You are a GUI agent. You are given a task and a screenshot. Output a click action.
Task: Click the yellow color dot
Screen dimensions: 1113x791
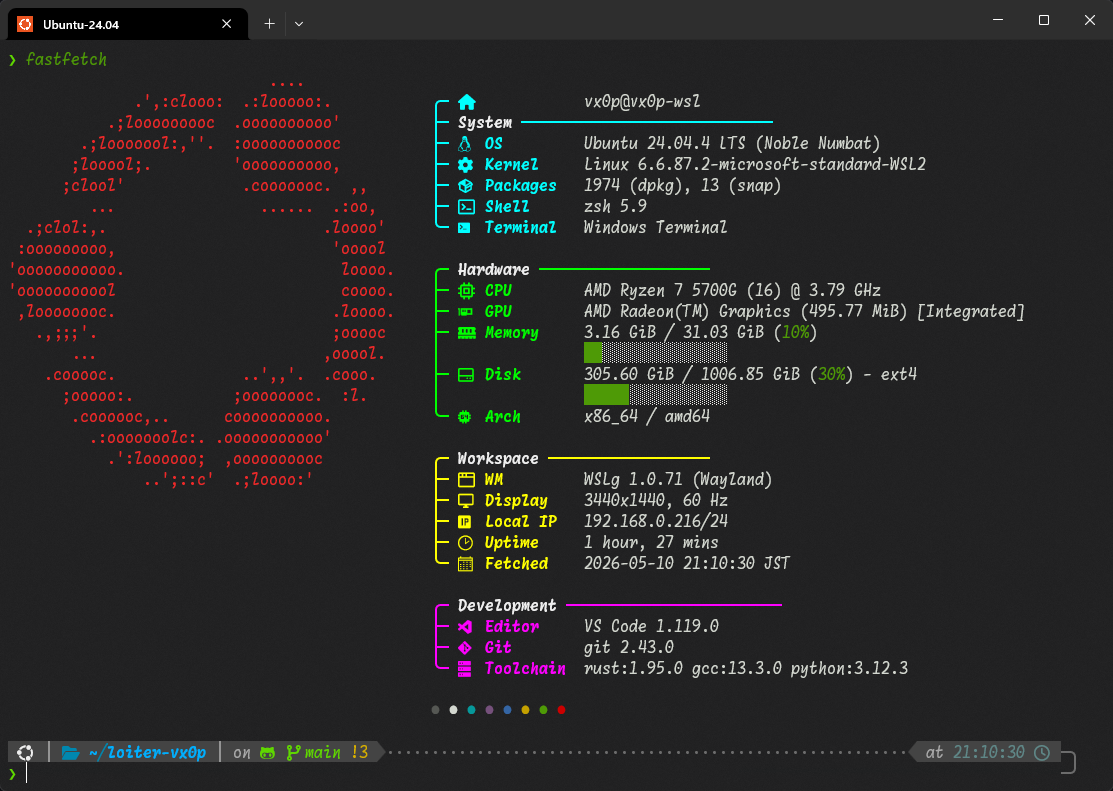coord(525,710)
